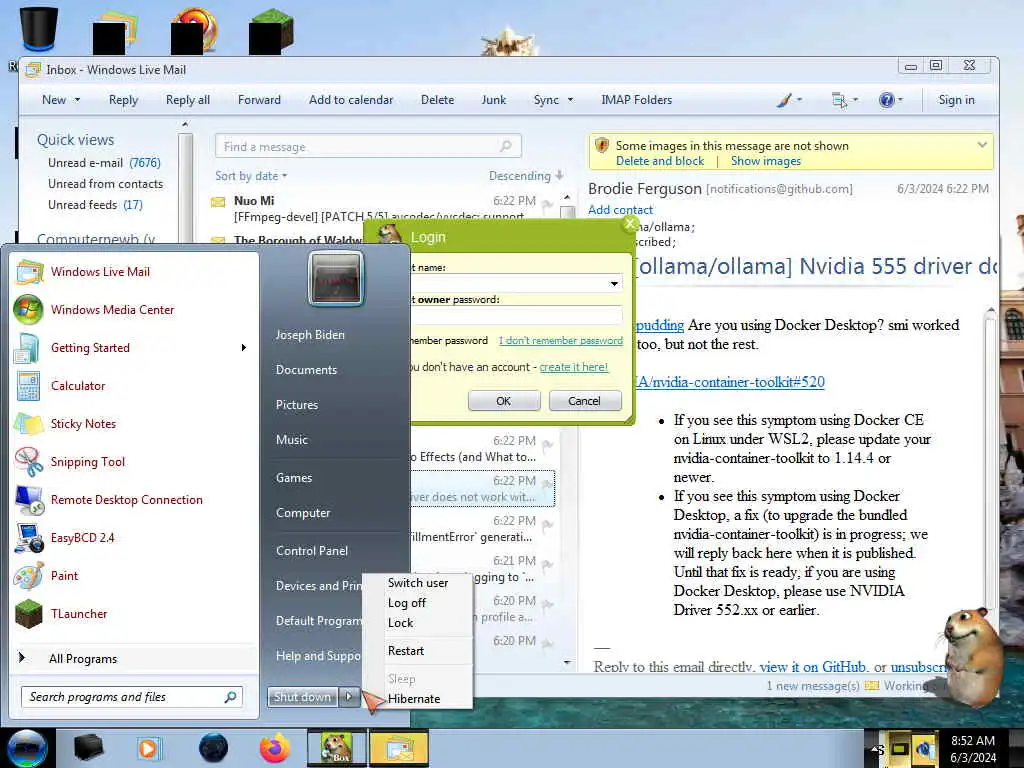The width and height of the screenshot is (1024, 768).
Task: Click Cancel in Login dialog
Action: coord(584,401)
